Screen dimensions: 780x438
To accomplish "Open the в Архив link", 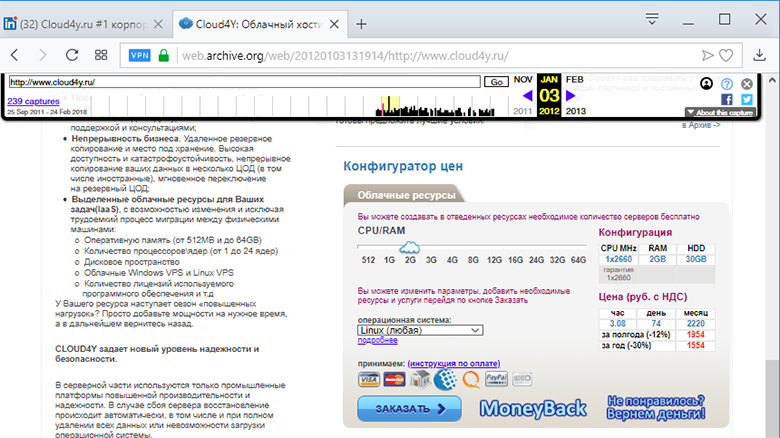I will [x=701, y=125].
